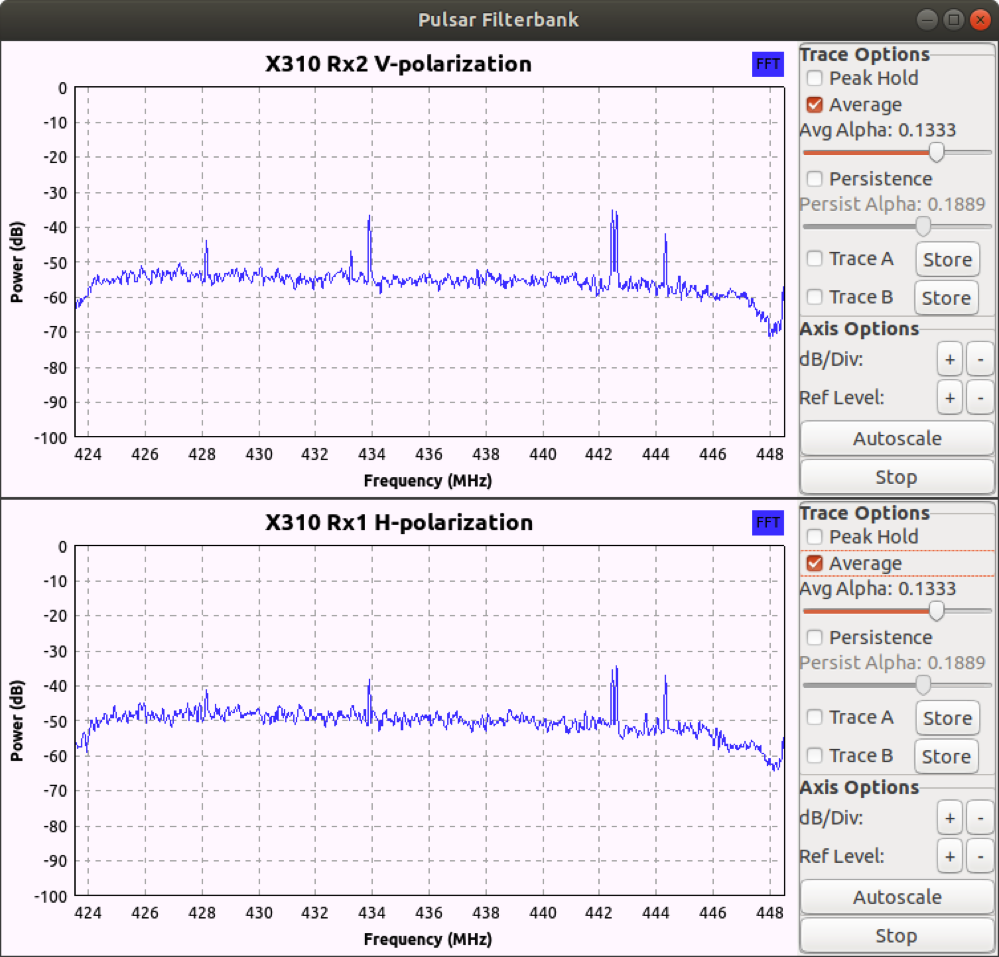
Task: Click the Persist Alpha slider handle for H-polarization
Action: coord(923,684)
